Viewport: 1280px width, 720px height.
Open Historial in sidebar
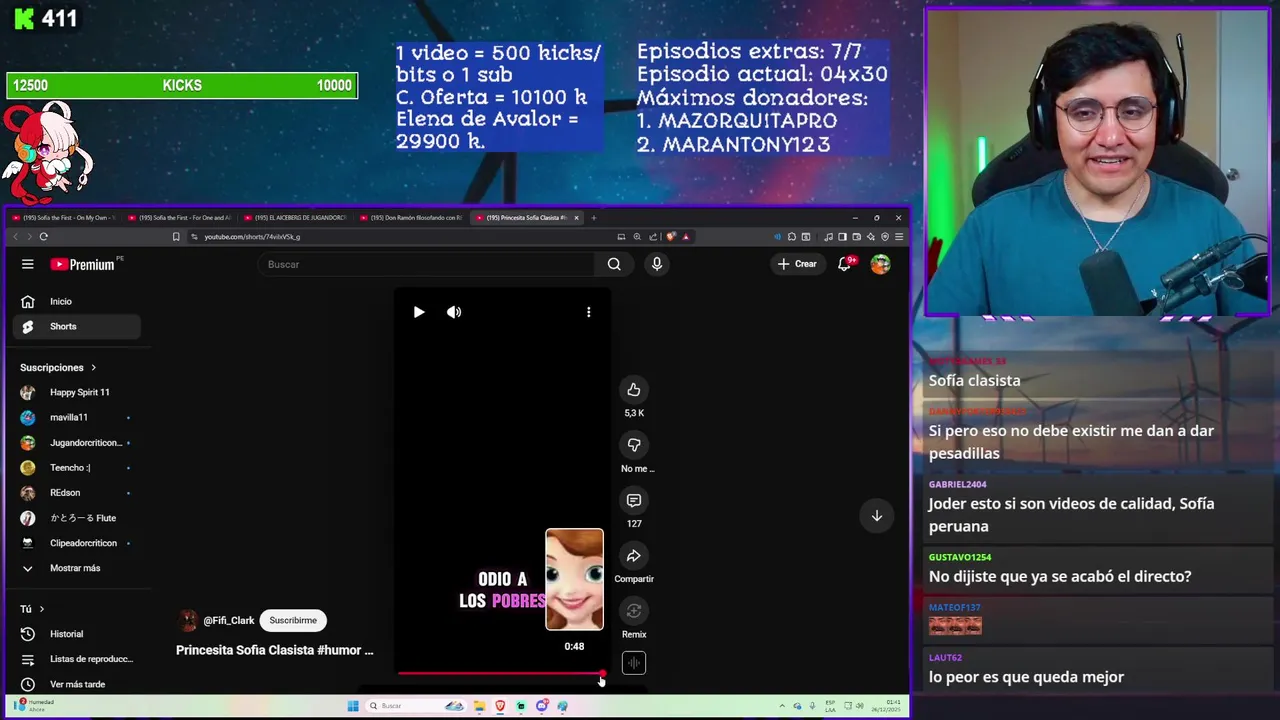[x=77, y=634]
